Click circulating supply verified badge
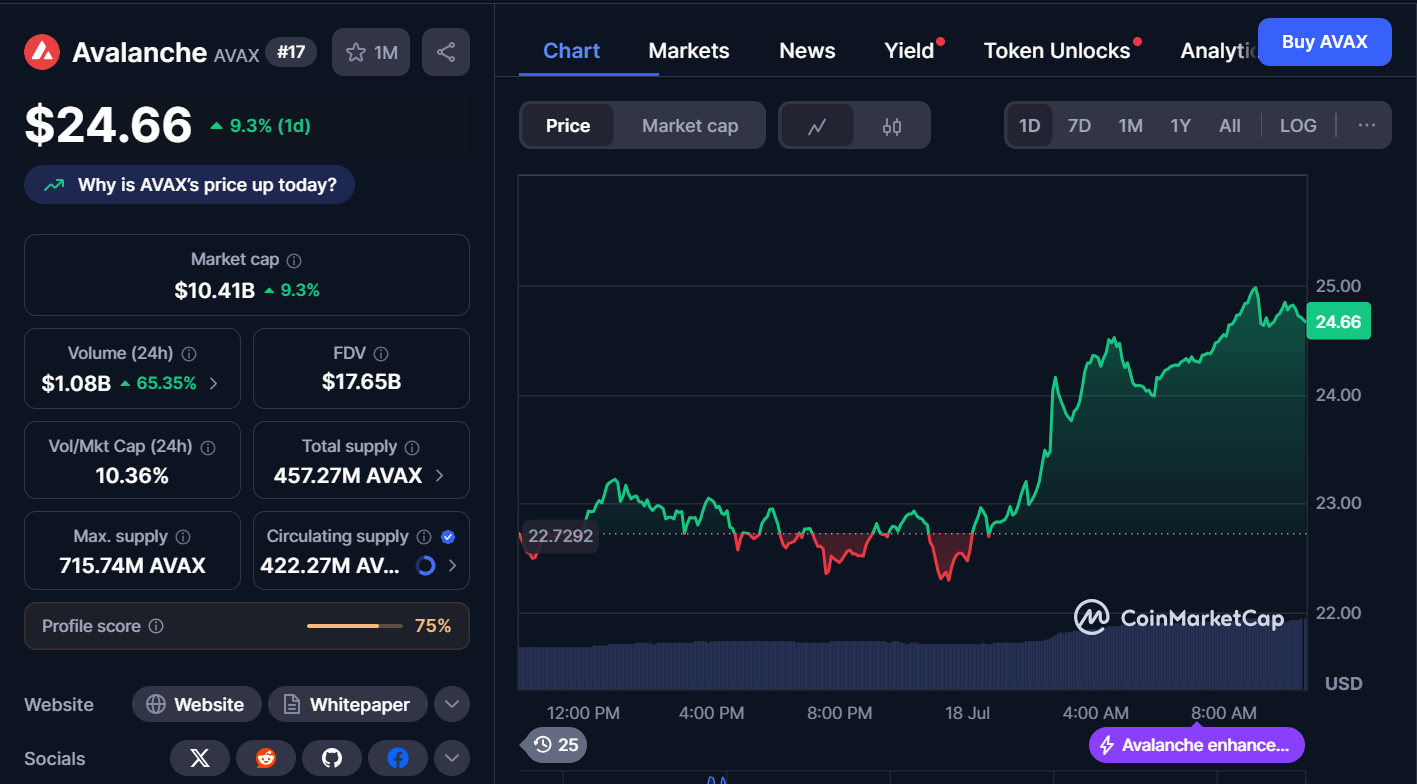The image size is (1417, 784). pos(448,537)
